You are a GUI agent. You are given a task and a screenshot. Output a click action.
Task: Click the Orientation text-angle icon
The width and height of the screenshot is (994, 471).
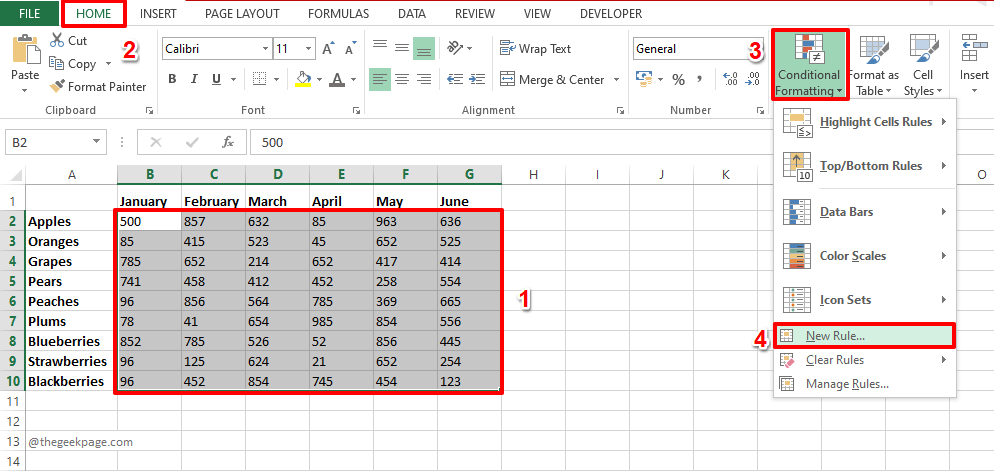click(455, 48)
